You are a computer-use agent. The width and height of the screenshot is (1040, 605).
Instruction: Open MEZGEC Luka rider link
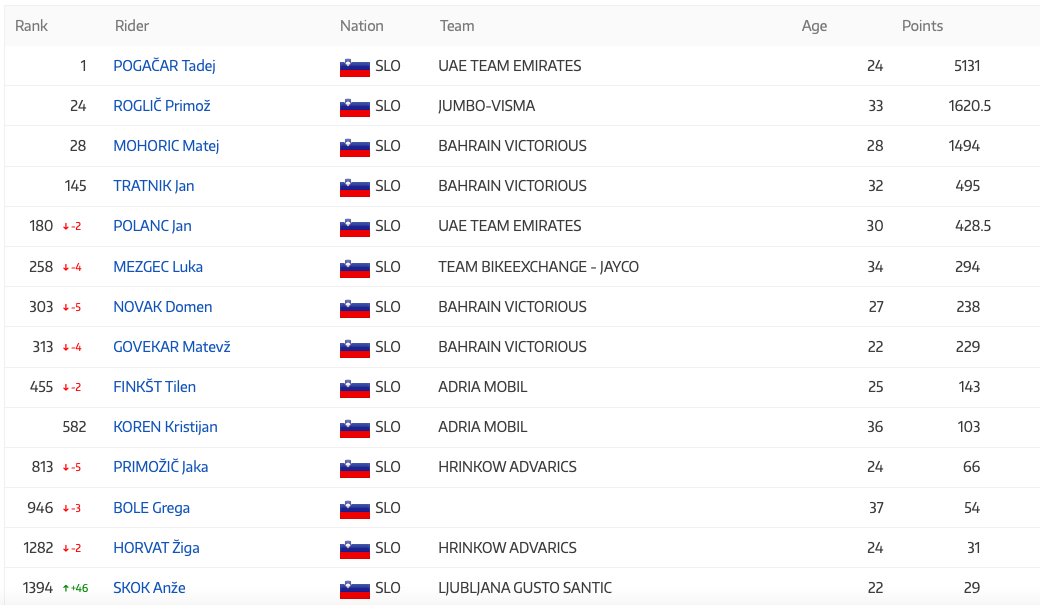click(158, 267)
